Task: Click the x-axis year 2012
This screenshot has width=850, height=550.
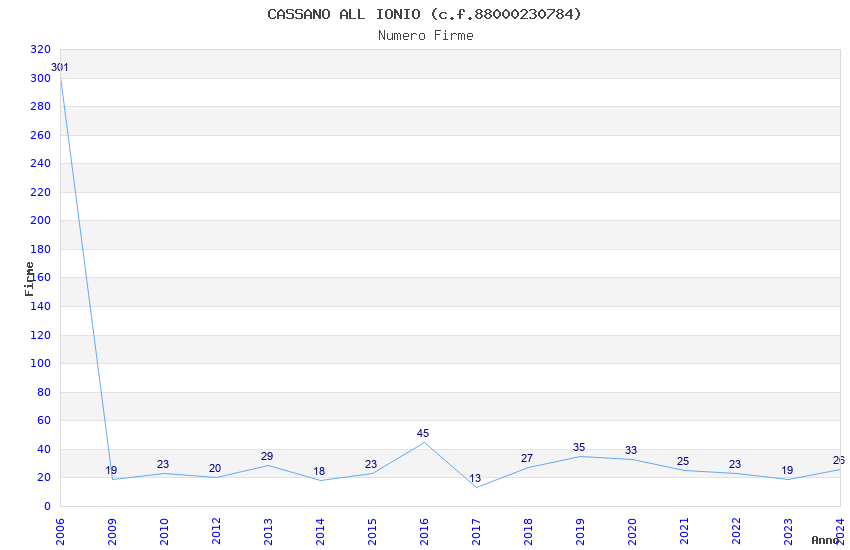Action: click(x=216, y=532)
